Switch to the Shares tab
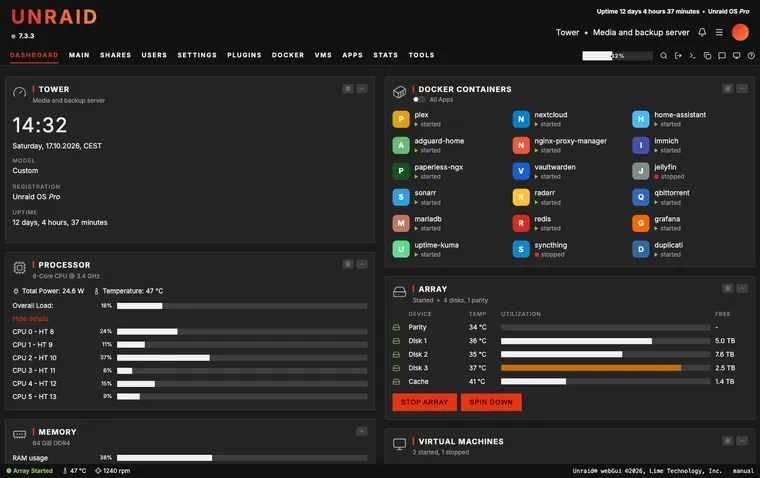The height and width of the screenshot is (478, 760). point(115,55)
